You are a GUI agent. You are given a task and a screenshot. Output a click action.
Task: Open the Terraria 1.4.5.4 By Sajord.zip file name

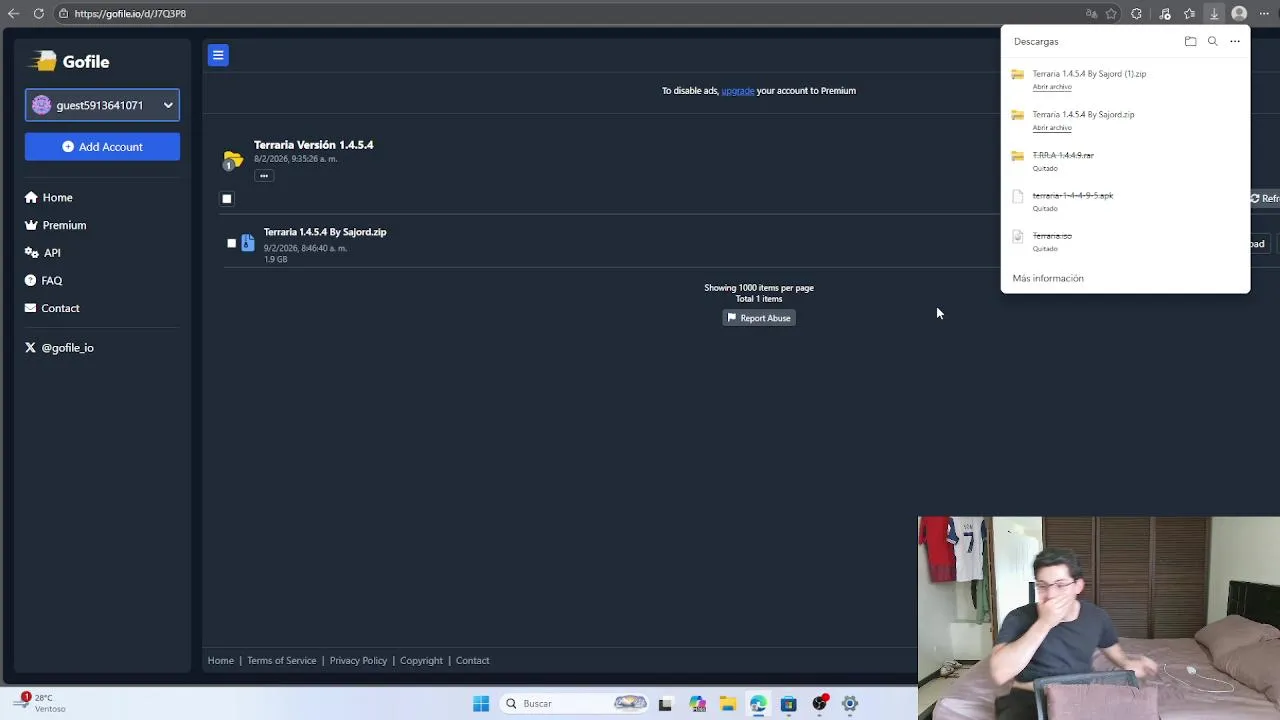click(x=325, y=232)
